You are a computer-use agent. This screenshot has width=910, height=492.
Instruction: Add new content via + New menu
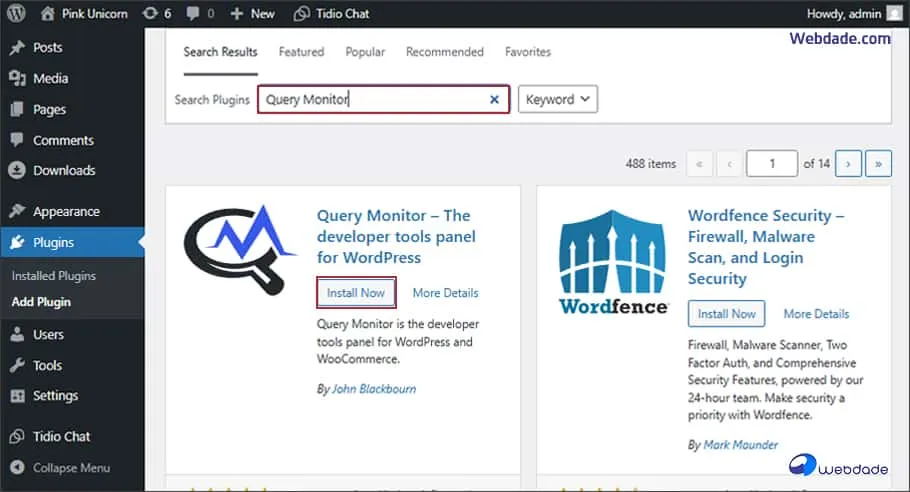252,14
